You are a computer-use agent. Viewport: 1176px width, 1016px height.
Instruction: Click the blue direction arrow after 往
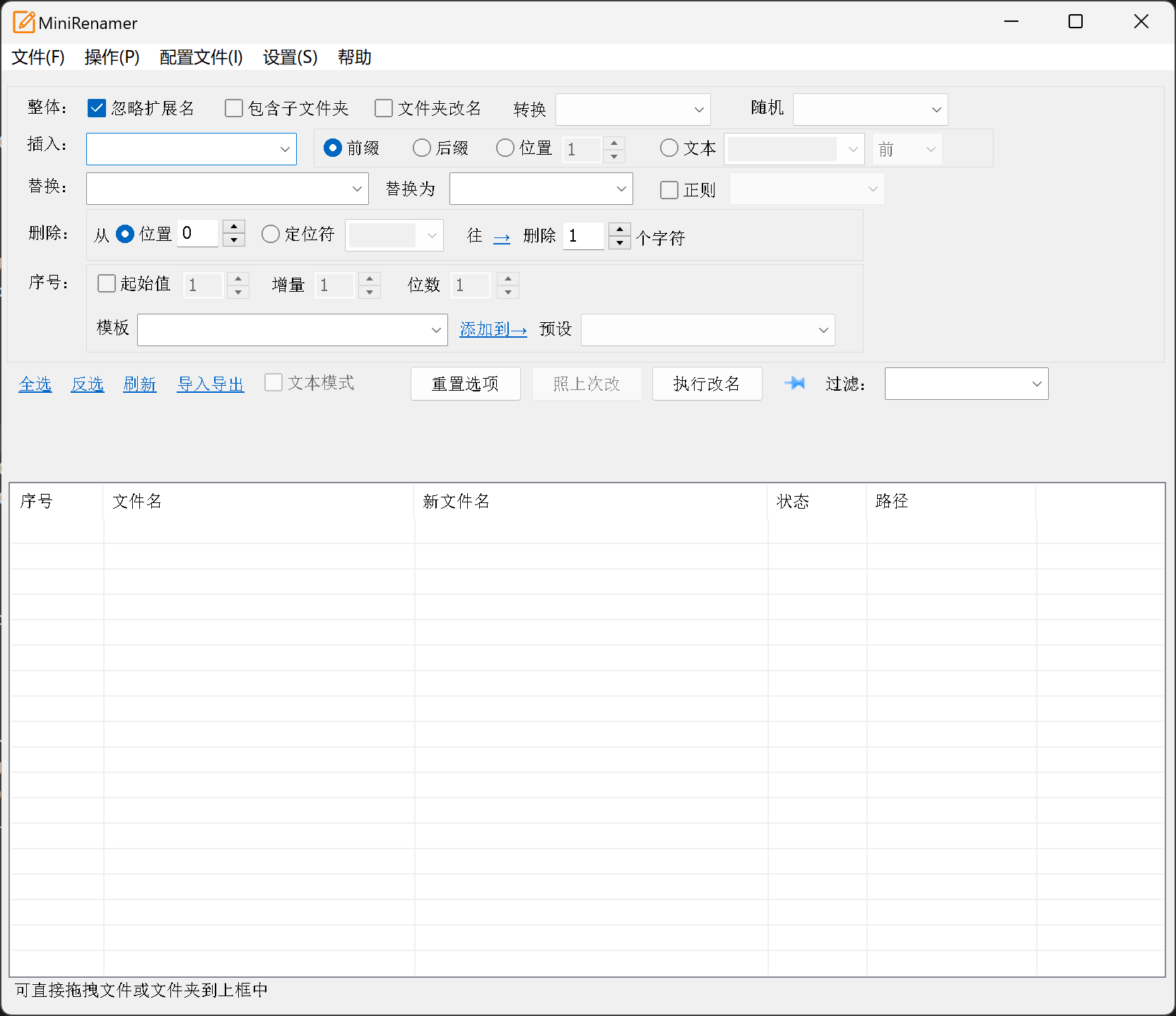click(x=501, y=238)
